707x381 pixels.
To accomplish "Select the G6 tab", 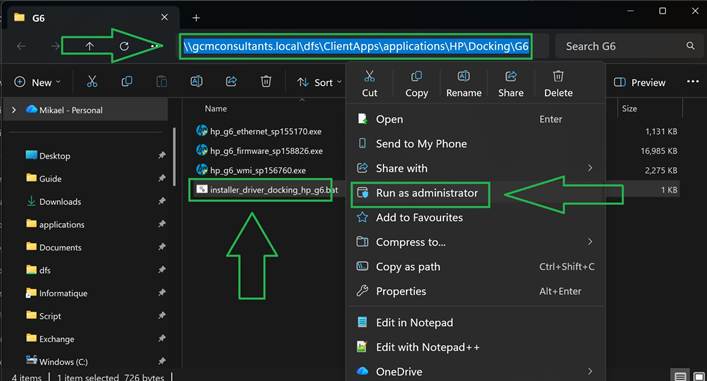I will [x=92, y=18].
